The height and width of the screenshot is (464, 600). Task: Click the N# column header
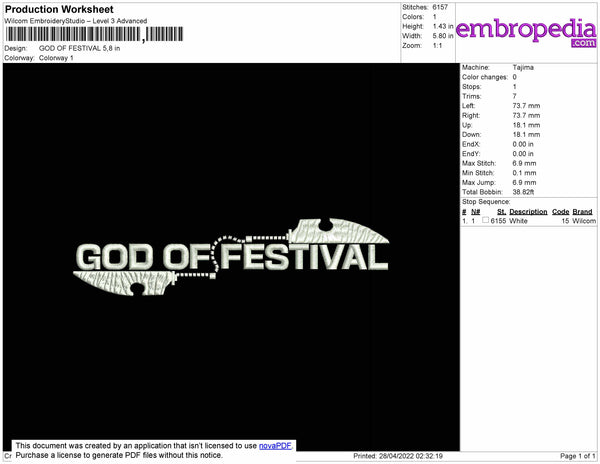click(x=476, y=212)
